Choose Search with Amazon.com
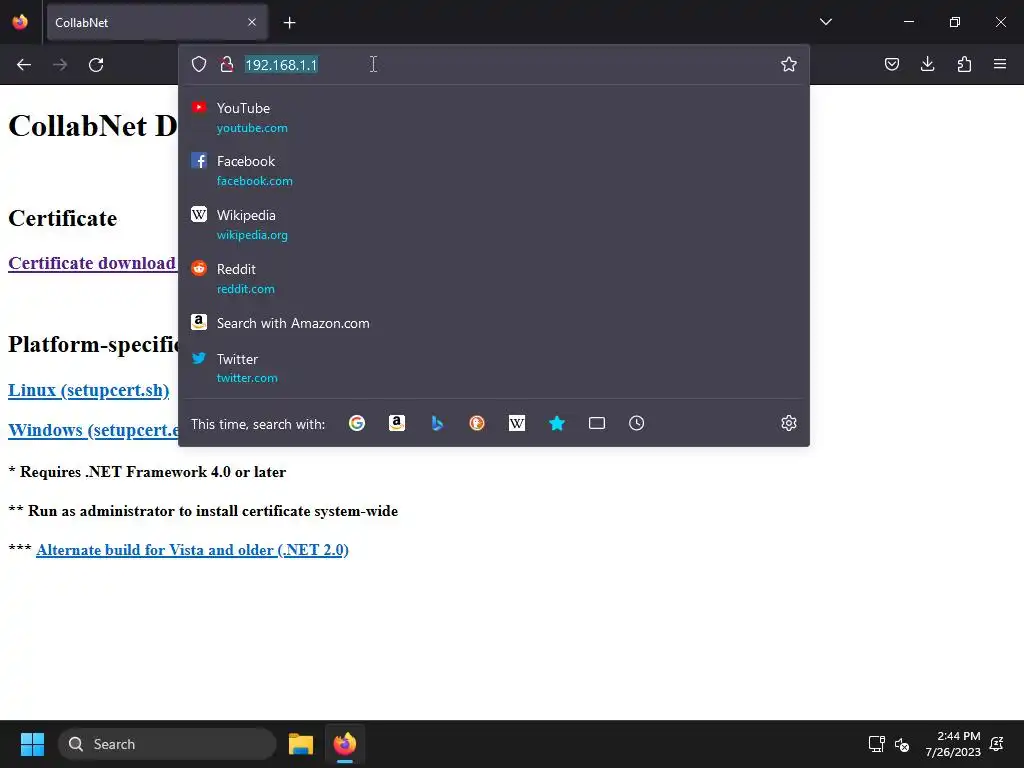1024x768 pixels. [494, 323]
